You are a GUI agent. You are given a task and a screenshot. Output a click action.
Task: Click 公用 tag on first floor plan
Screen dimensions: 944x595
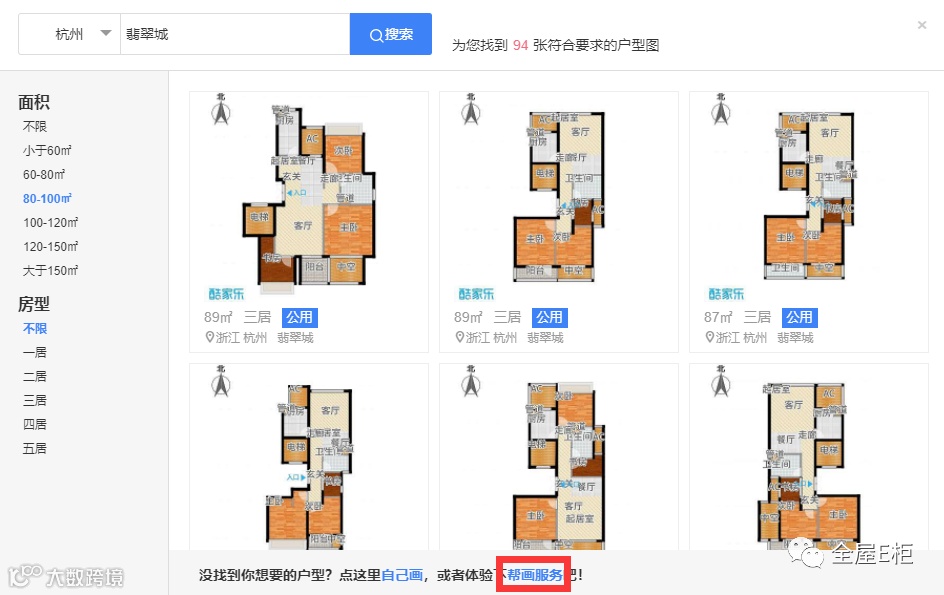coord(299,317)
